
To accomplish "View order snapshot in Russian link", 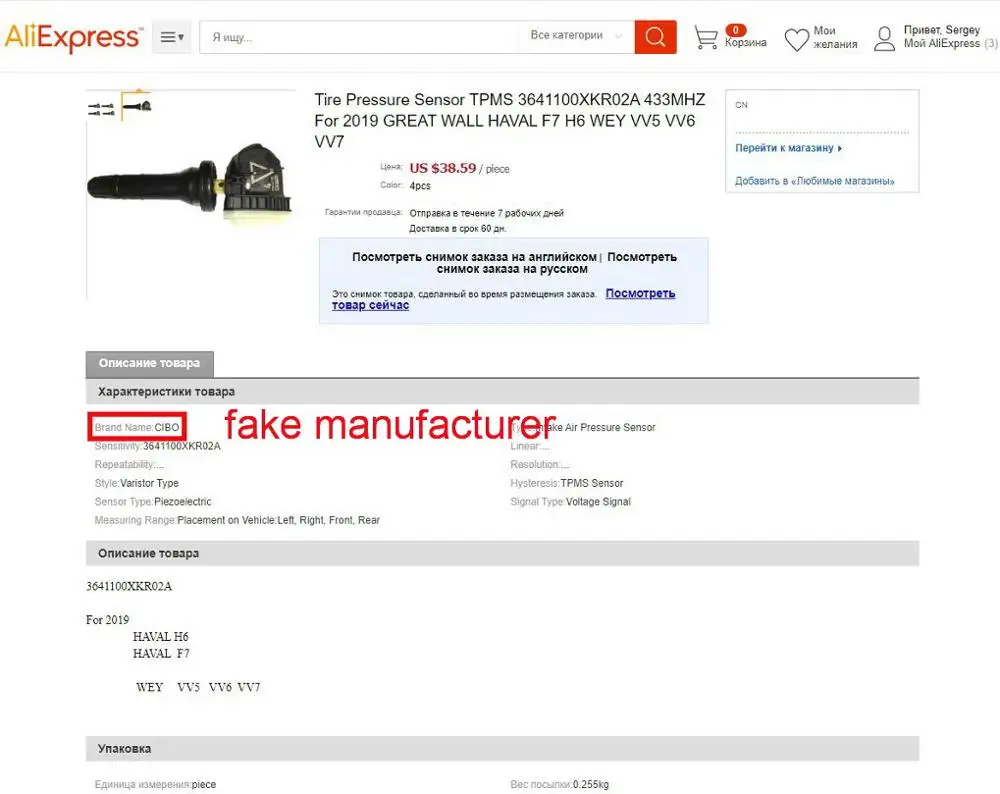I will click(x=556, y=263).
